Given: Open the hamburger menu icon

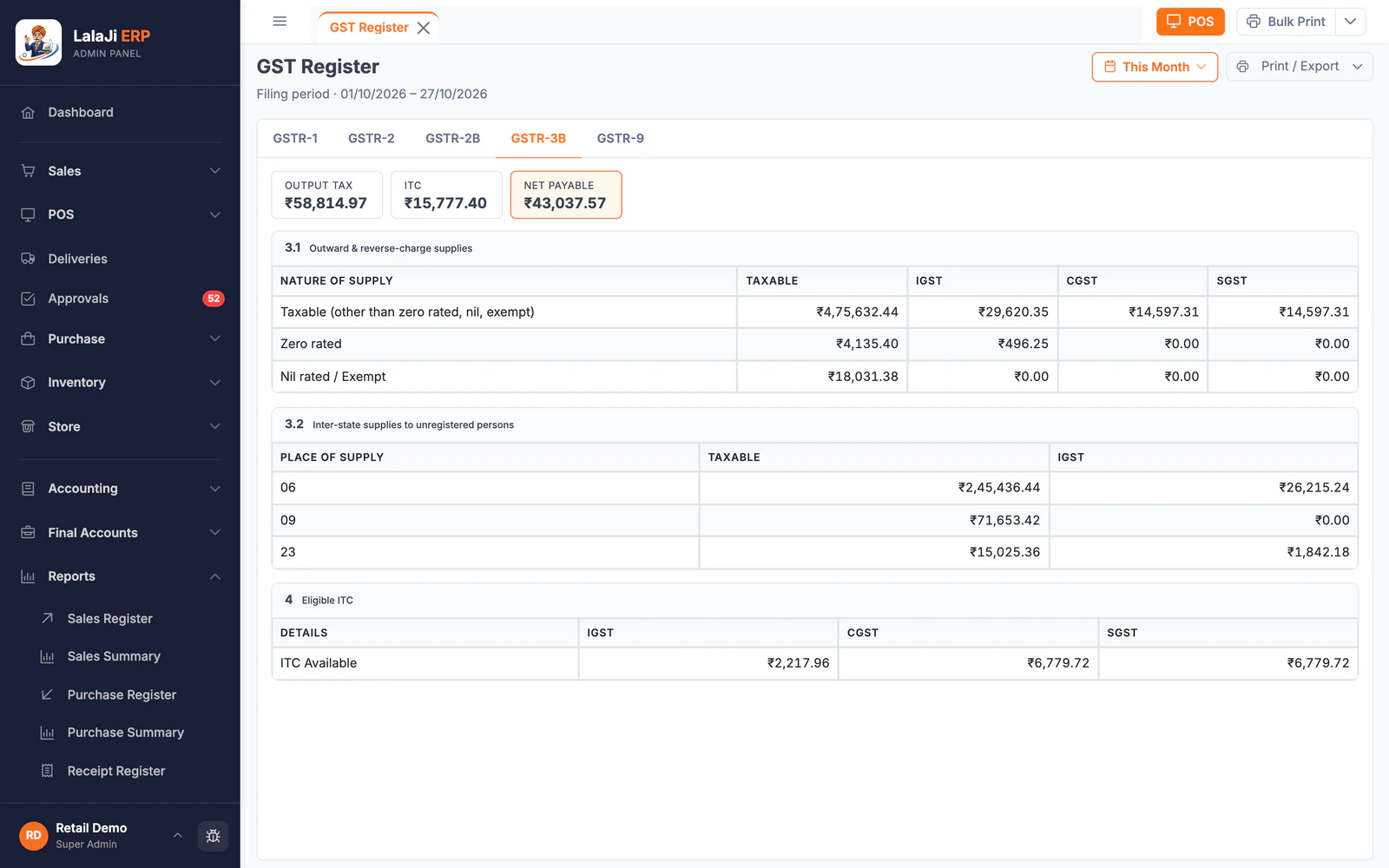Looking at the screenshot, I should click(x=280, y=22).
